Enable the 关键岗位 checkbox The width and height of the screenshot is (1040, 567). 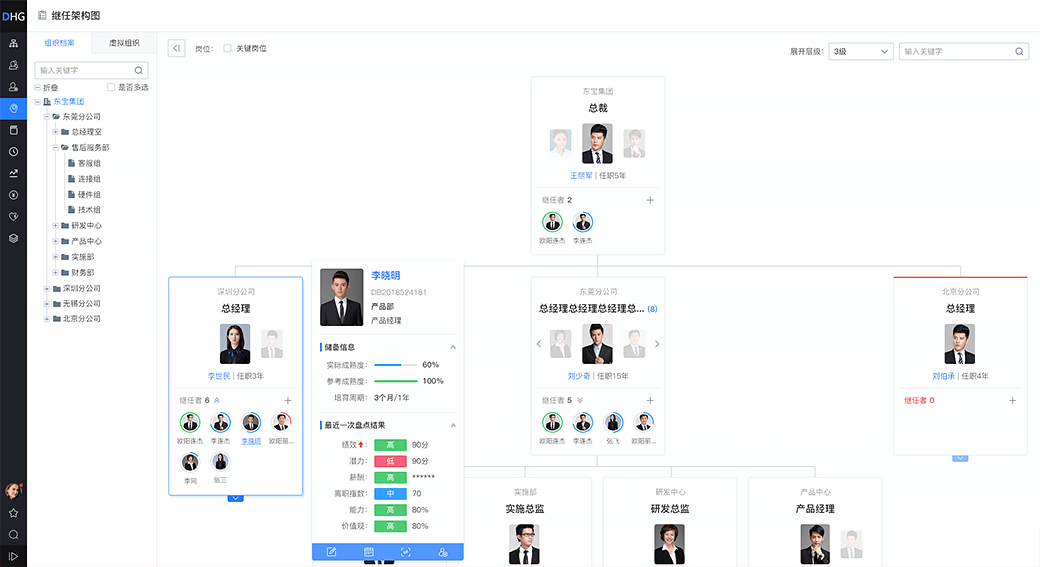(228, 48)
